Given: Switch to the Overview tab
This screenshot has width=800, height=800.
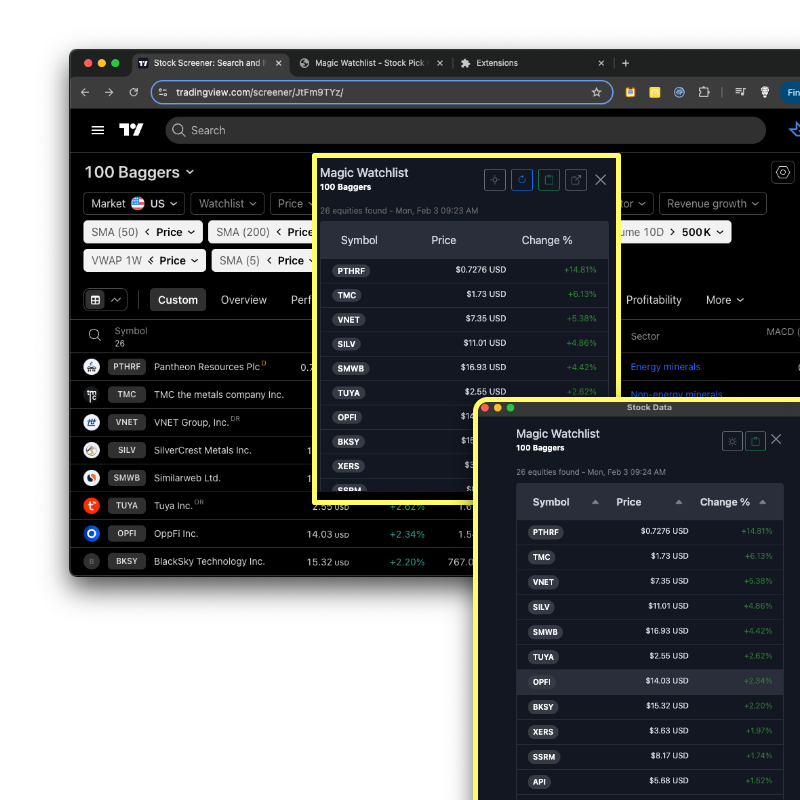Looking at the screenshot, I should pyautogui.click(x=243, y=299).
